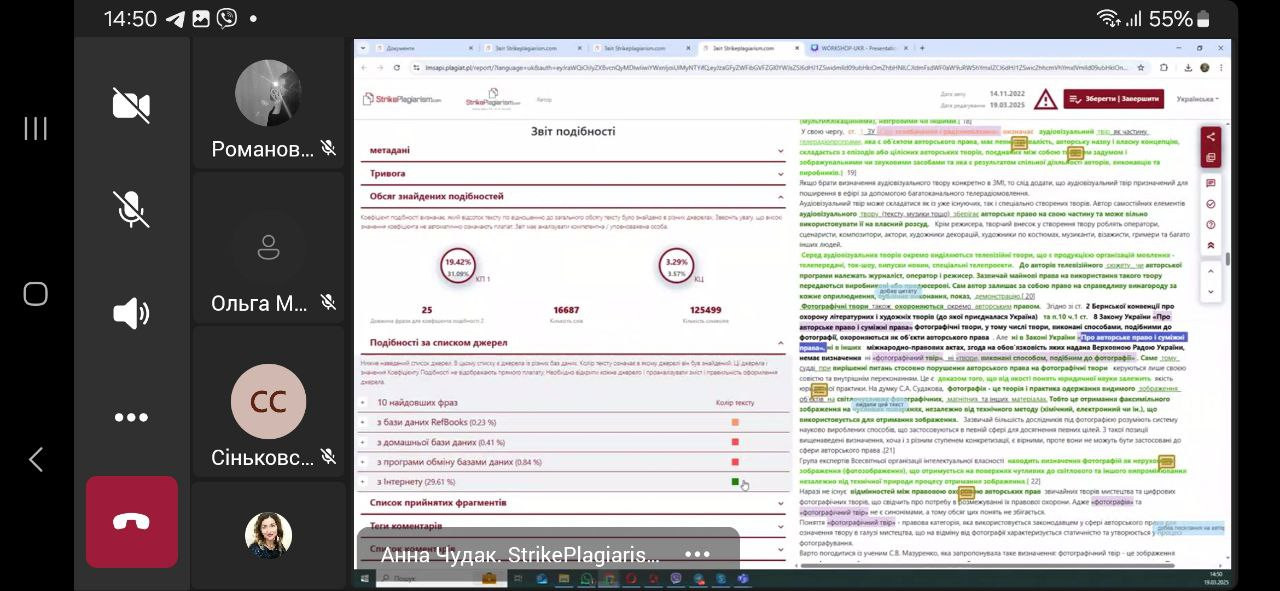Open a new browser tab with plus

pyautogui.click(x=922, y=48)
